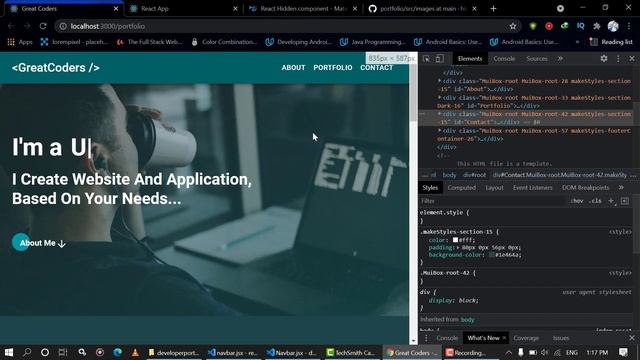Open the taskbar search icon
This screenshot has height=360, width=640.
27,352
